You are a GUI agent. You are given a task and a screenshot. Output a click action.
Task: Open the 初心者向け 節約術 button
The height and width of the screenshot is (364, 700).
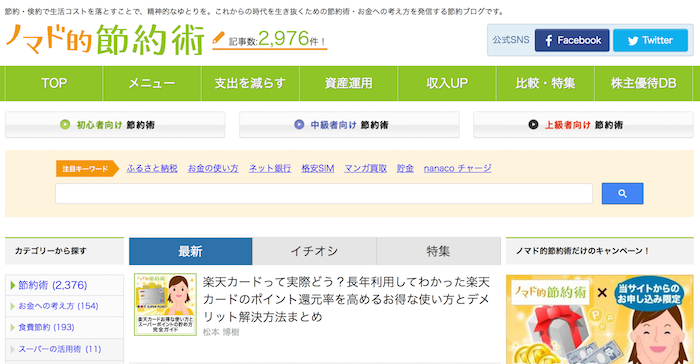[x=115, y=125]
